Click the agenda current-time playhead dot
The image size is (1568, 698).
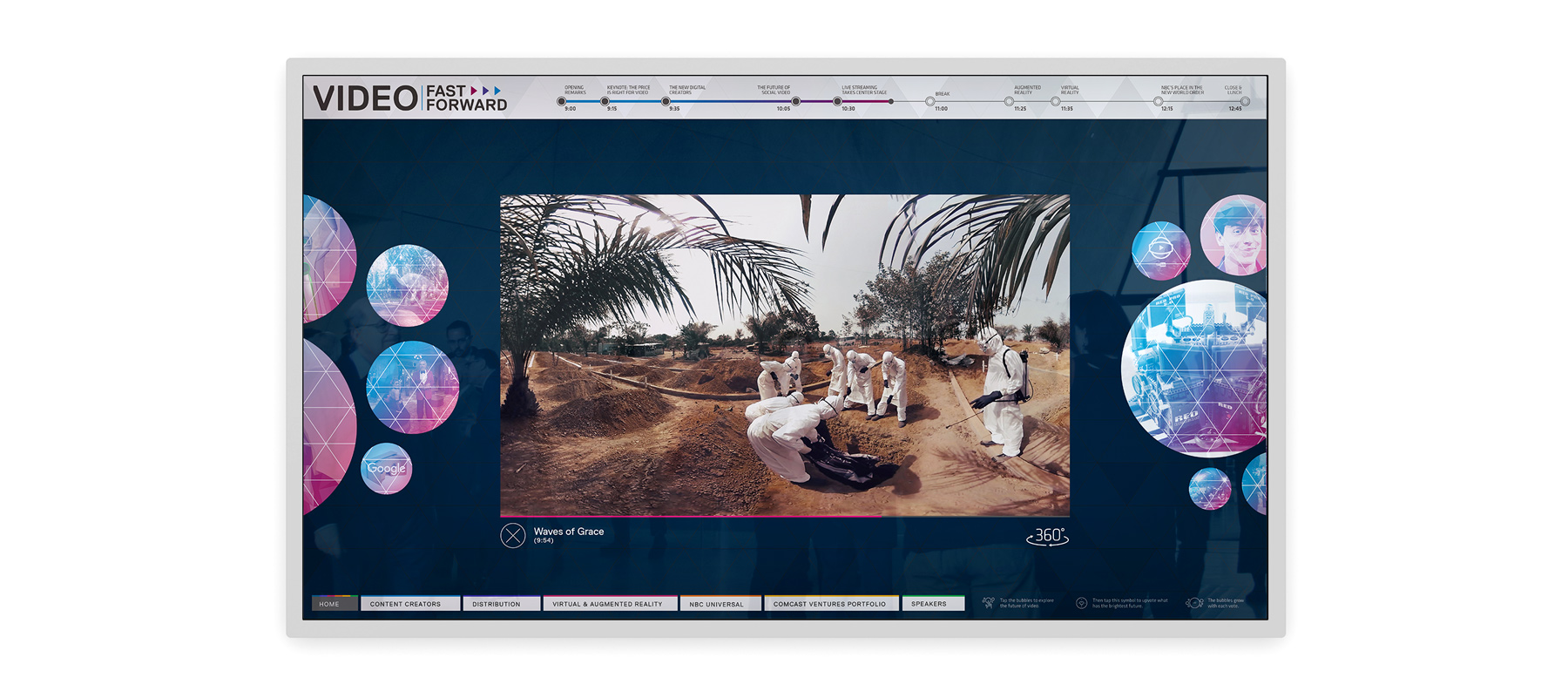tap(890, 102)
